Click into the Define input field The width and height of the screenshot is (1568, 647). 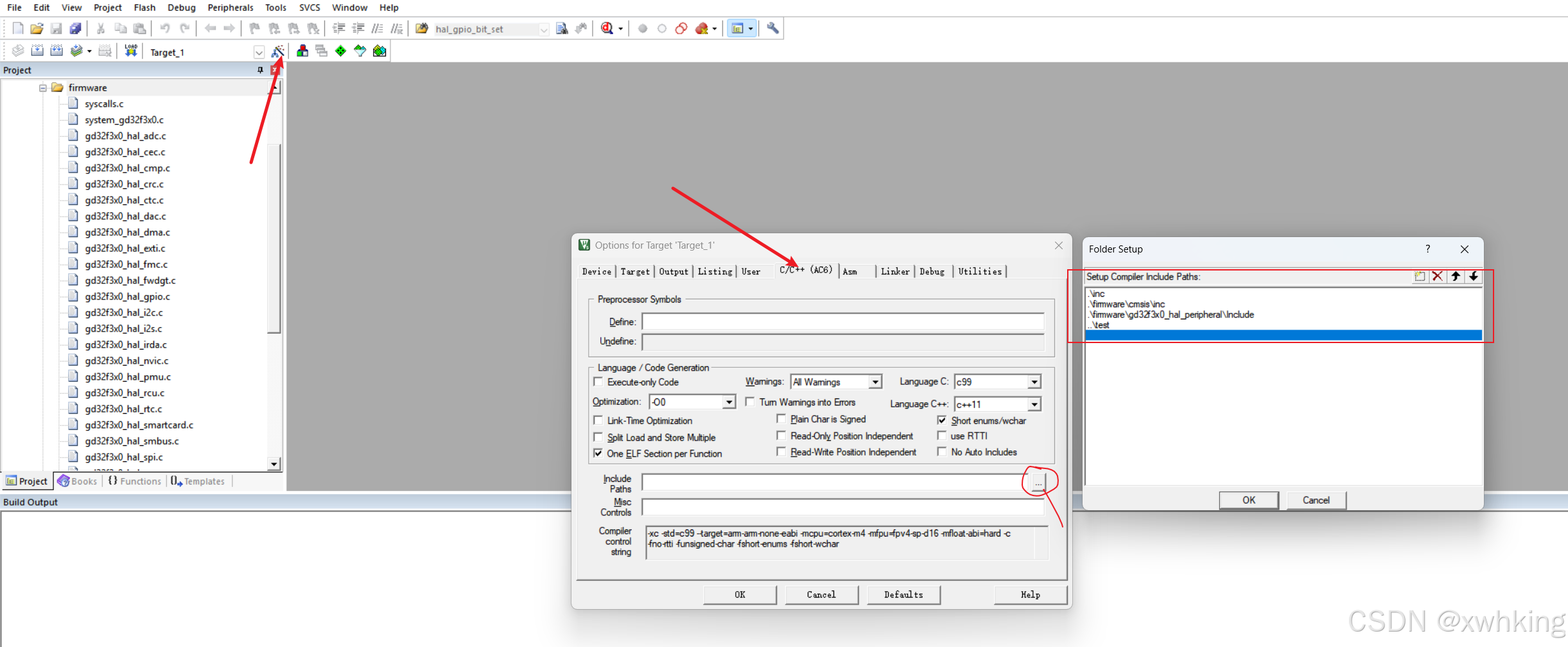pyautogui.click(x=842, y=321)
